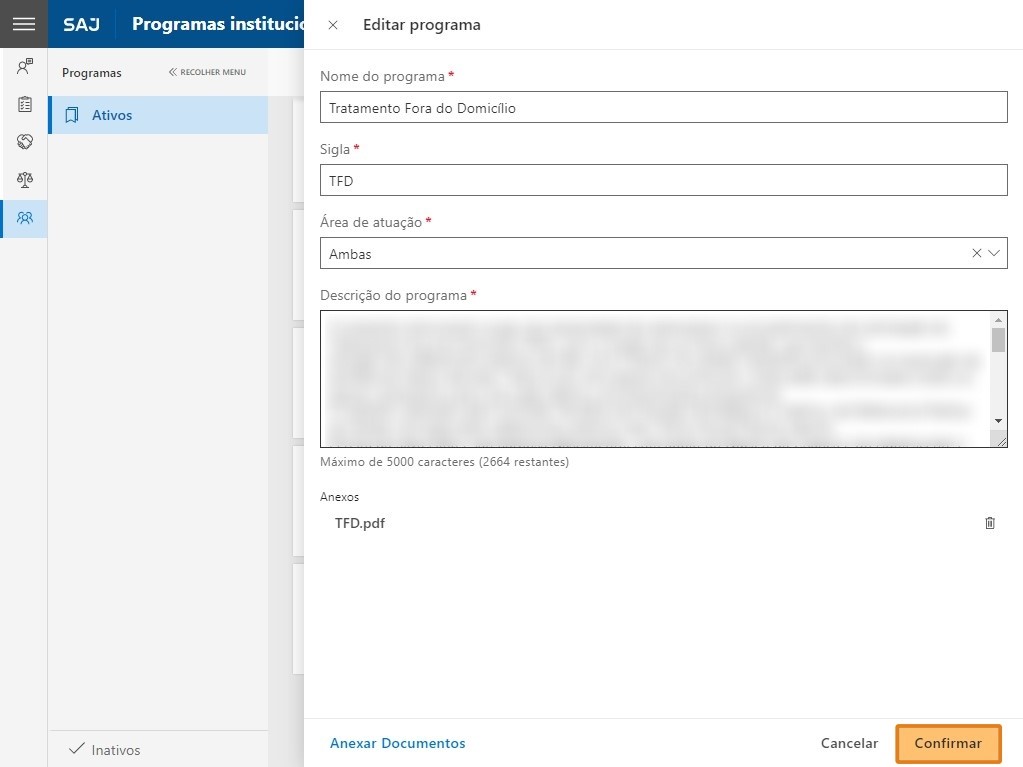Click Anexar Documentos link
This screenshot has width=1023, height=767.
[x=397, y=743]
